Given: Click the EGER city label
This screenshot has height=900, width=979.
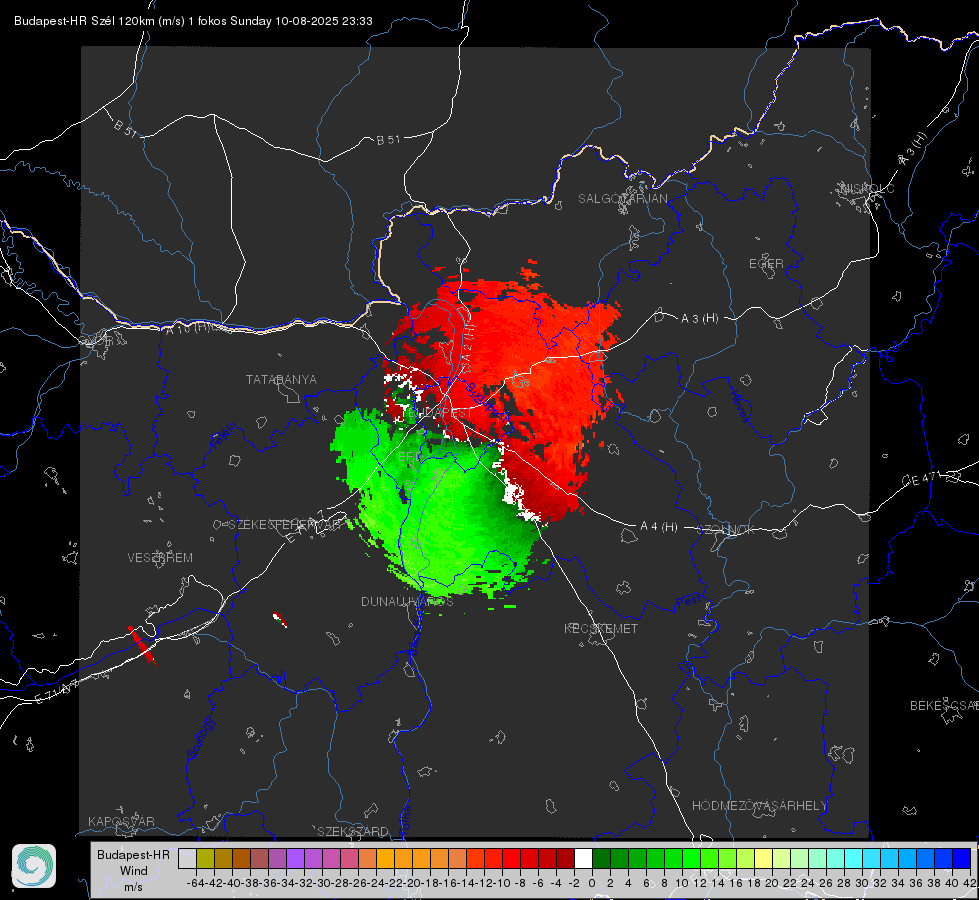Looking at the screenshot, I should point(766,264).
